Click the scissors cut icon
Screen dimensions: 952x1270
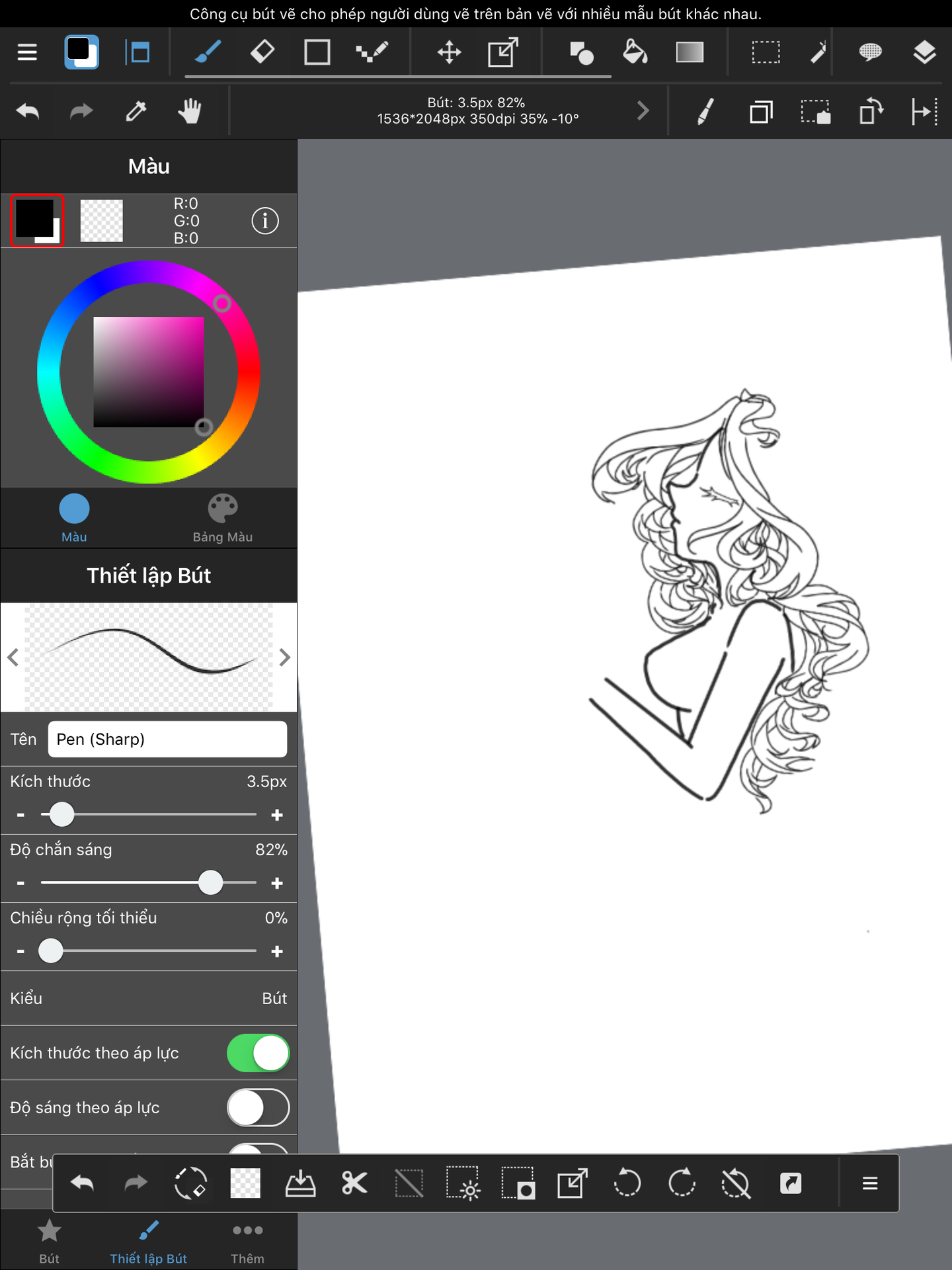pos(354,1183)
